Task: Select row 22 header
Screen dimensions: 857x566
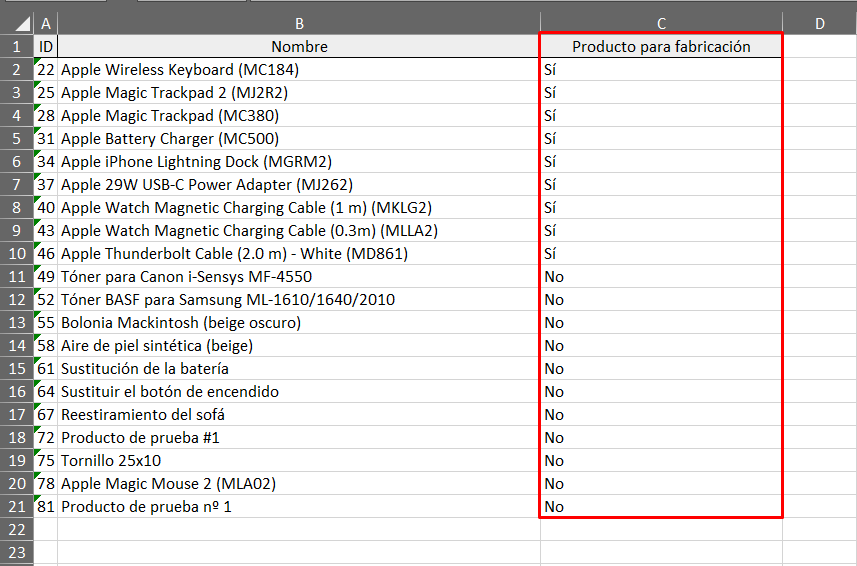Action: (x=16, y=529)
